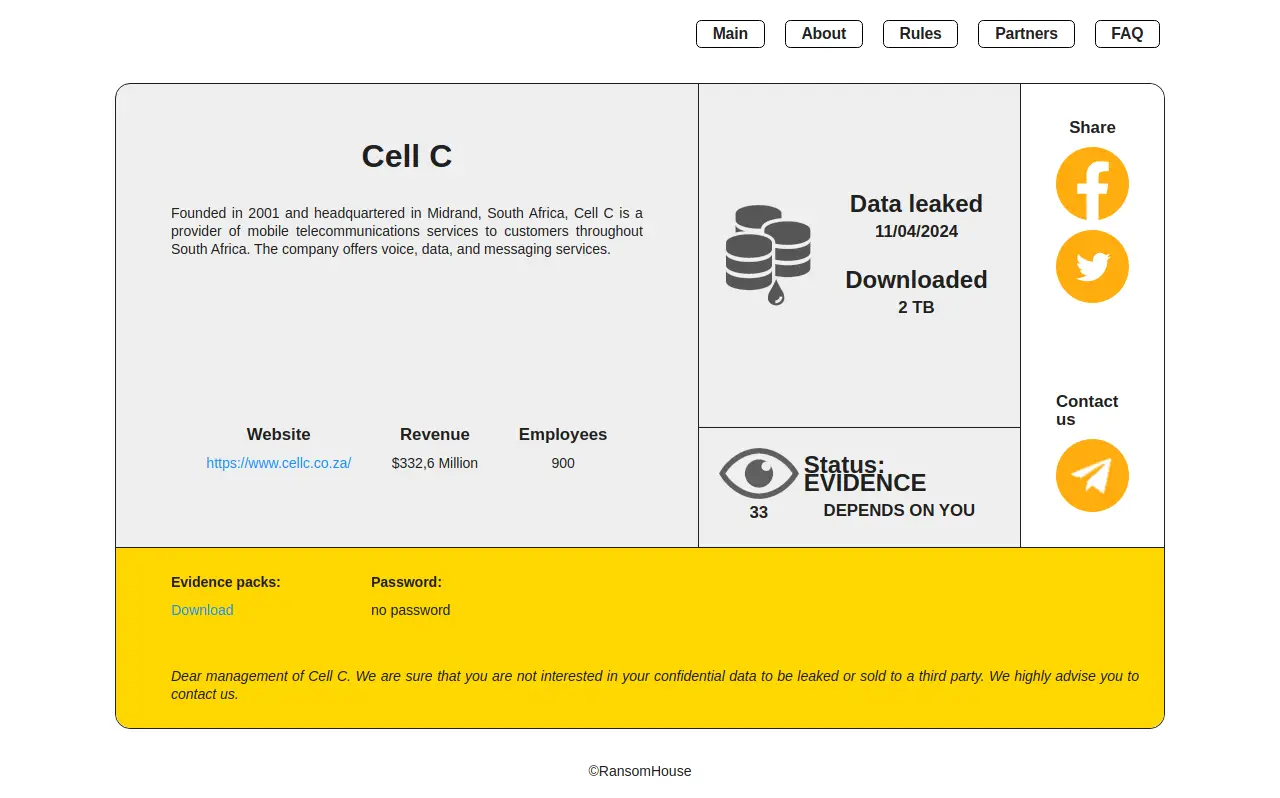Click the $332,6 Million revenue value
The height and width of the screenshot is (798, 1280).
tap(434, 463)
